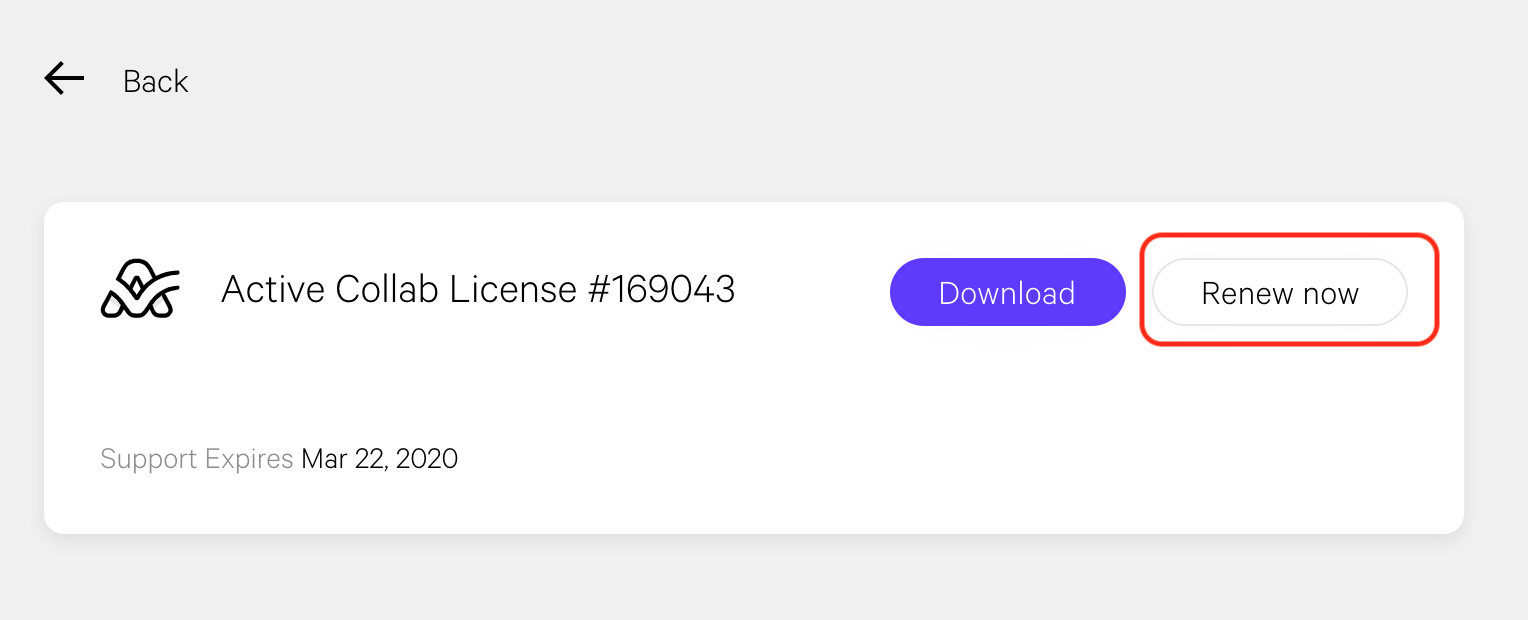
Task: Click the year 2020 in the expiry date
Action: [427, 459]
